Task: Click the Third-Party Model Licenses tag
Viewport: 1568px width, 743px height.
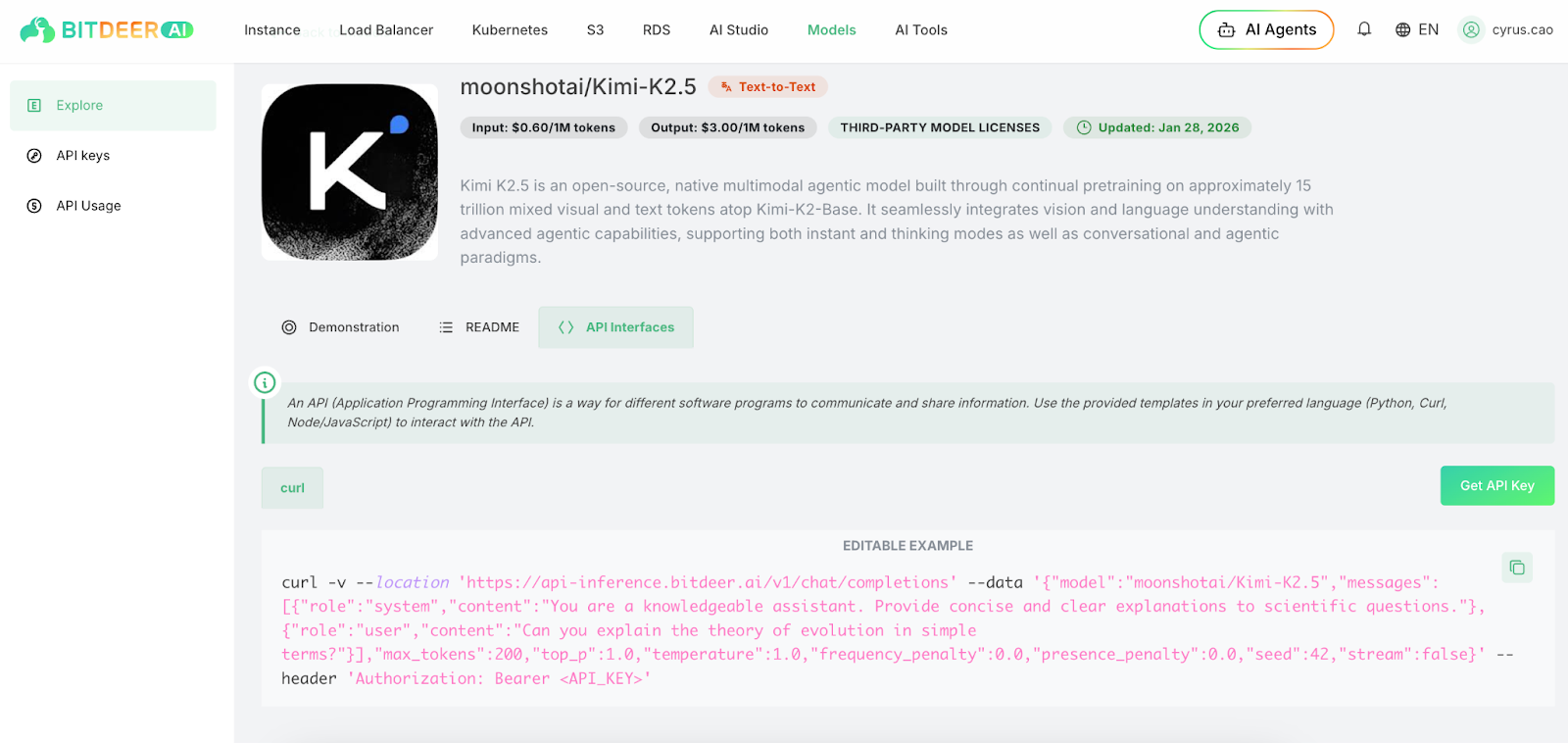Action: pos(940,127)
